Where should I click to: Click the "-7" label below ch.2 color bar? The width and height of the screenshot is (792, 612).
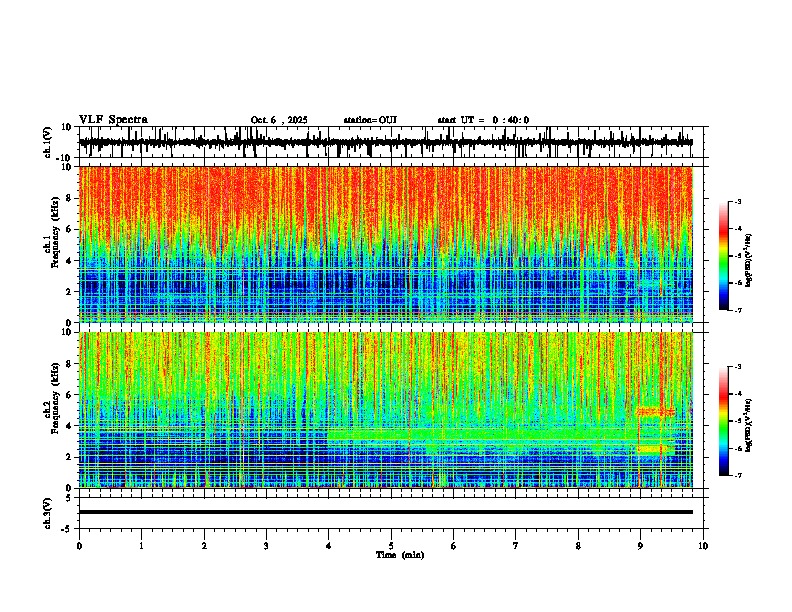pyautogui.click(x=737, y=475)
